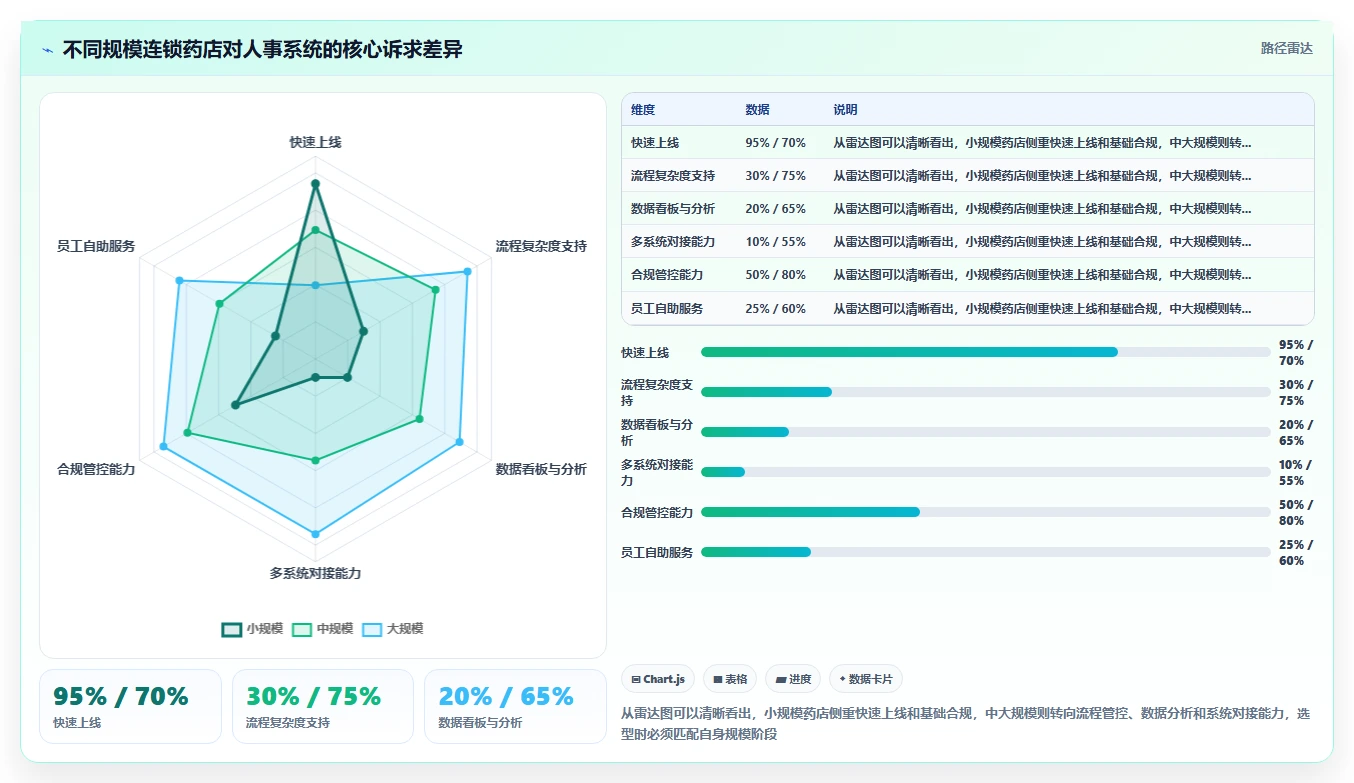Select the 多系统对接能力 table row

pyautogui.click(x=967, y=241)
